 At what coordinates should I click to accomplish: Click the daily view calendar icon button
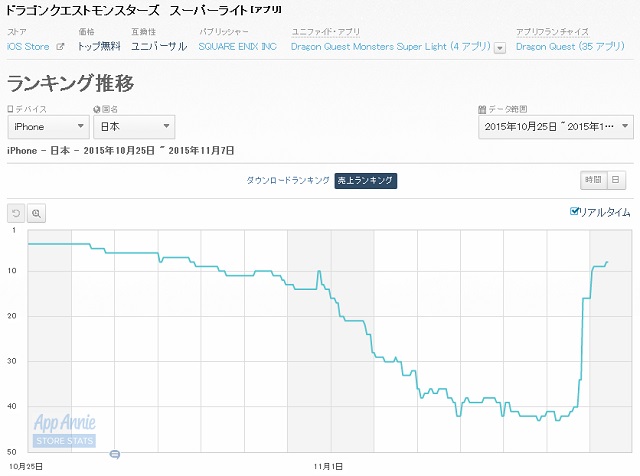616,180
